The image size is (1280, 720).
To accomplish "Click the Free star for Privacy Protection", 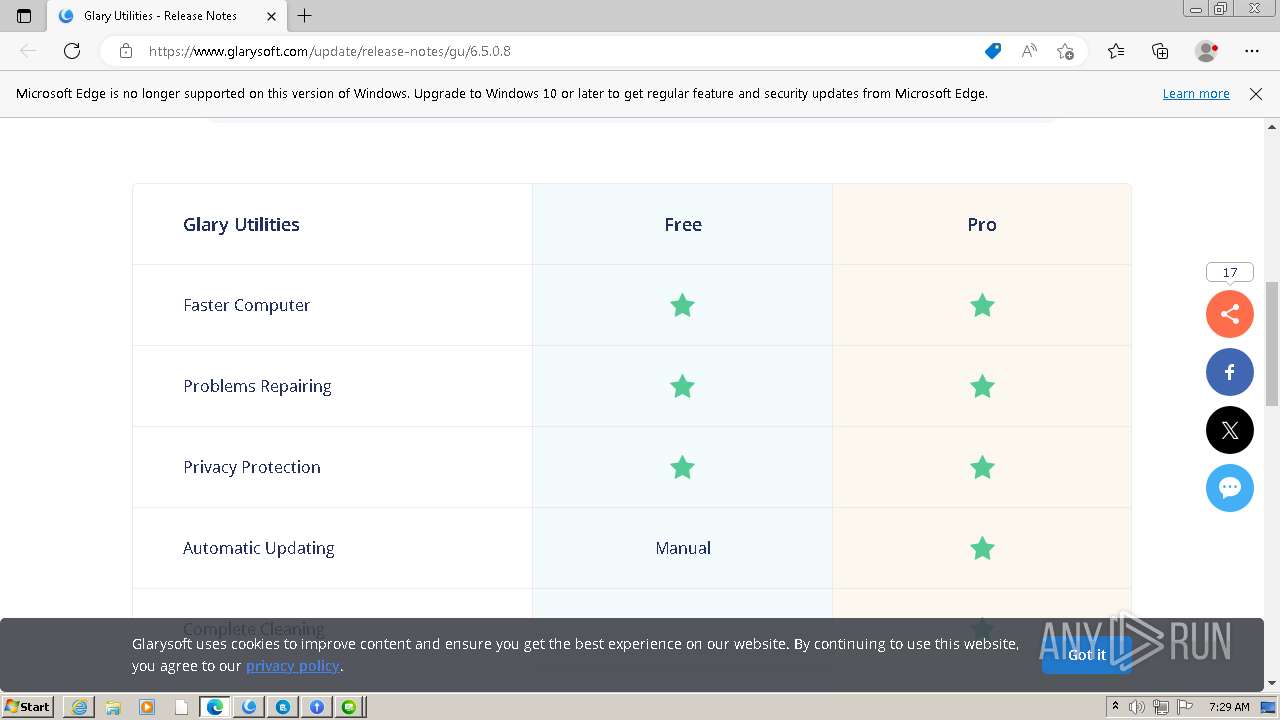I will (x=682, y=467).
